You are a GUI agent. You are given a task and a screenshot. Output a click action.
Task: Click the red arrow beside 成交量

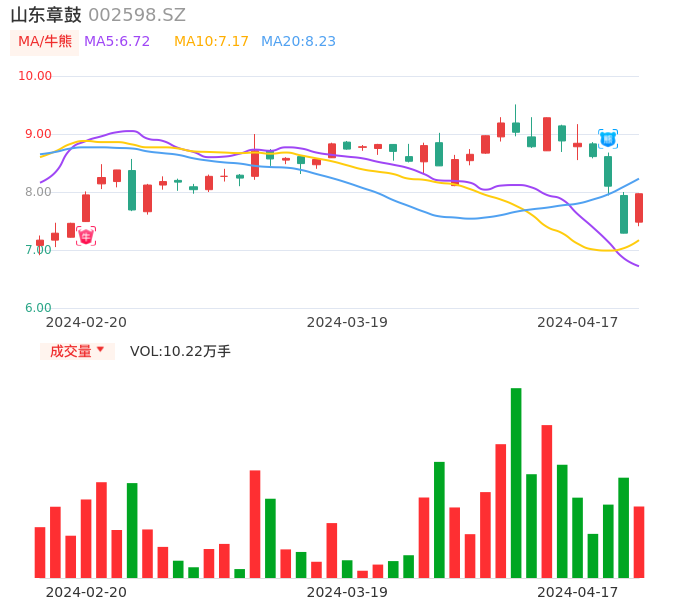[100, 350]
